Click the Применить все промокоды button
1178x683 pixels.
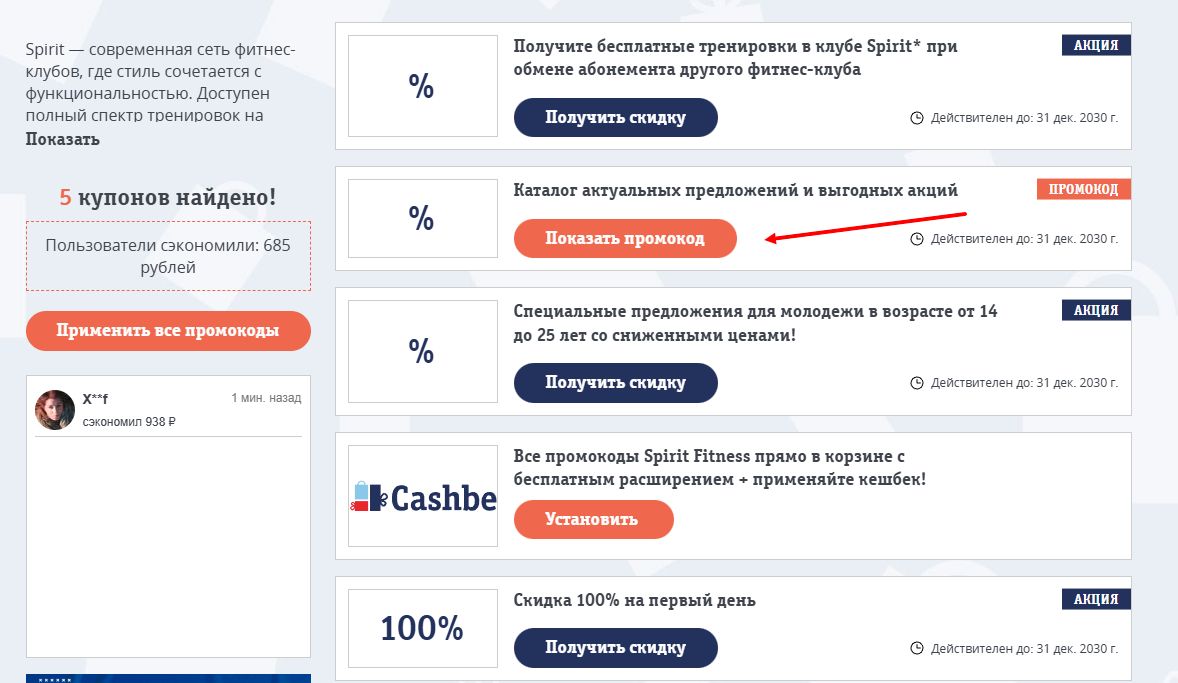167,330
